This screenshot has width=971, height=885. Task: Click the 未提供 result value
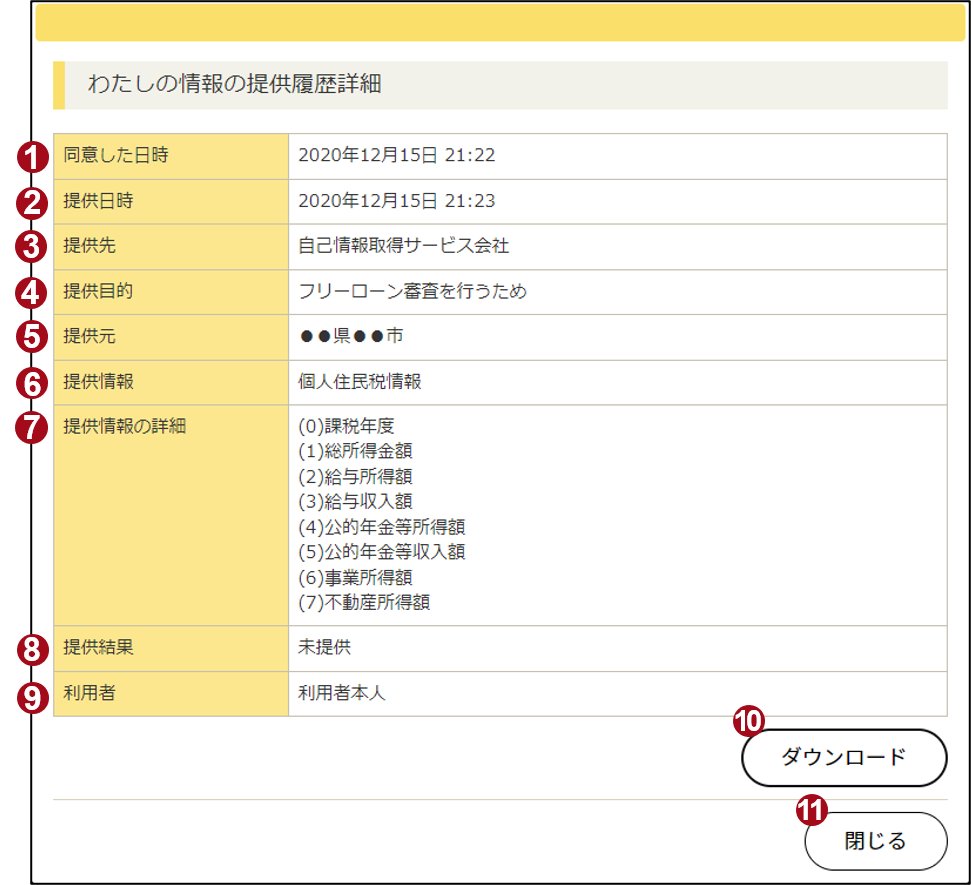click(x=325, y=648)
